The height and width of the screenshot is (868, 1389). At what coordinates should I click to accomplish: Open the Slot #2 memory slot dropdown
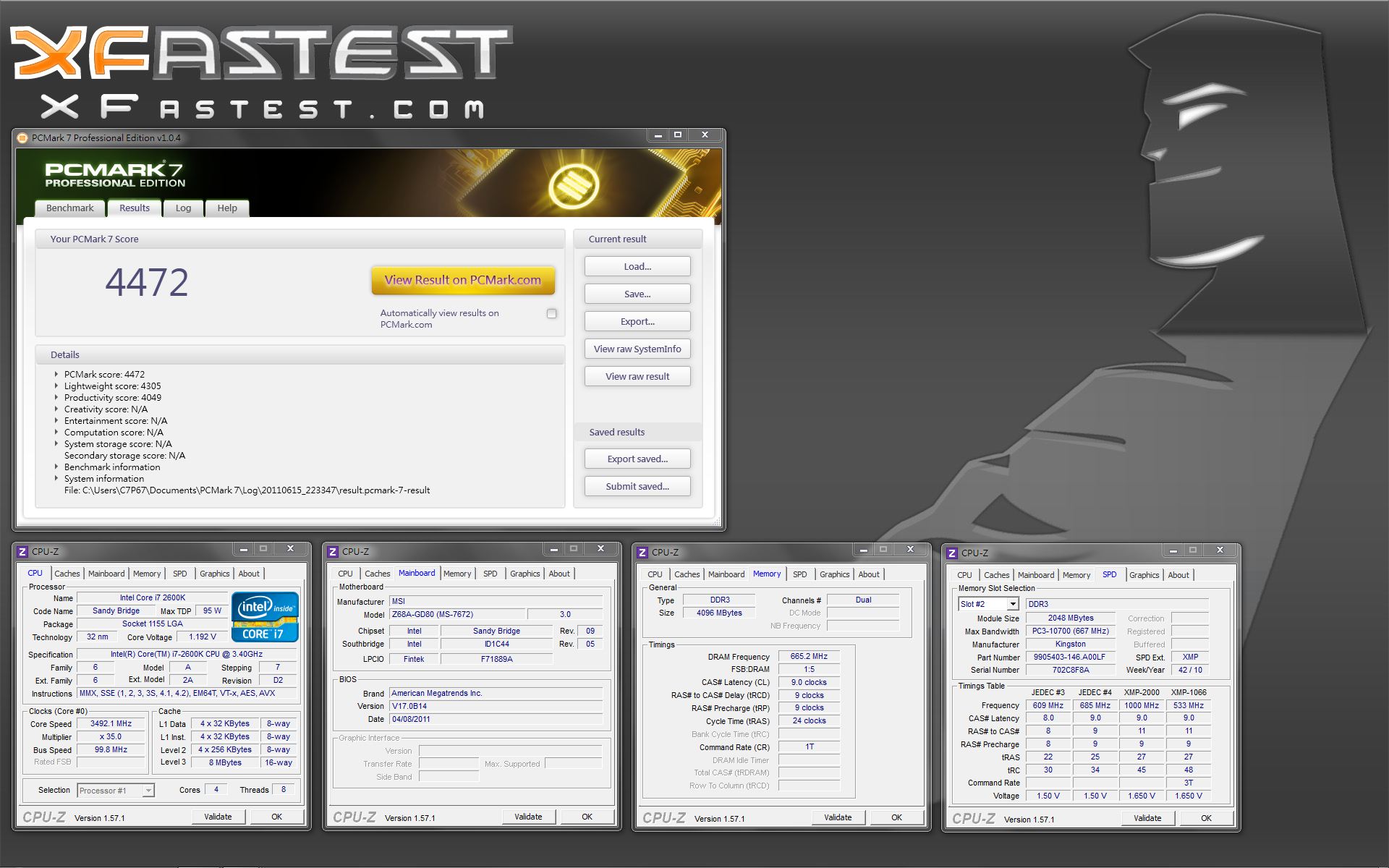tap(1013, 604)
